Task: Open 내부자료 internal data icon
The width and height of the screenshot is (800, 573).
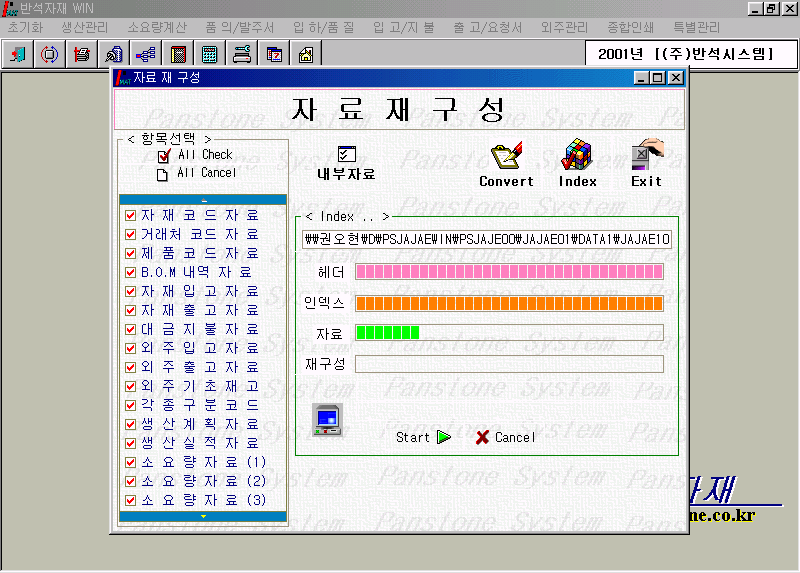Action: (x=346, y=155)
